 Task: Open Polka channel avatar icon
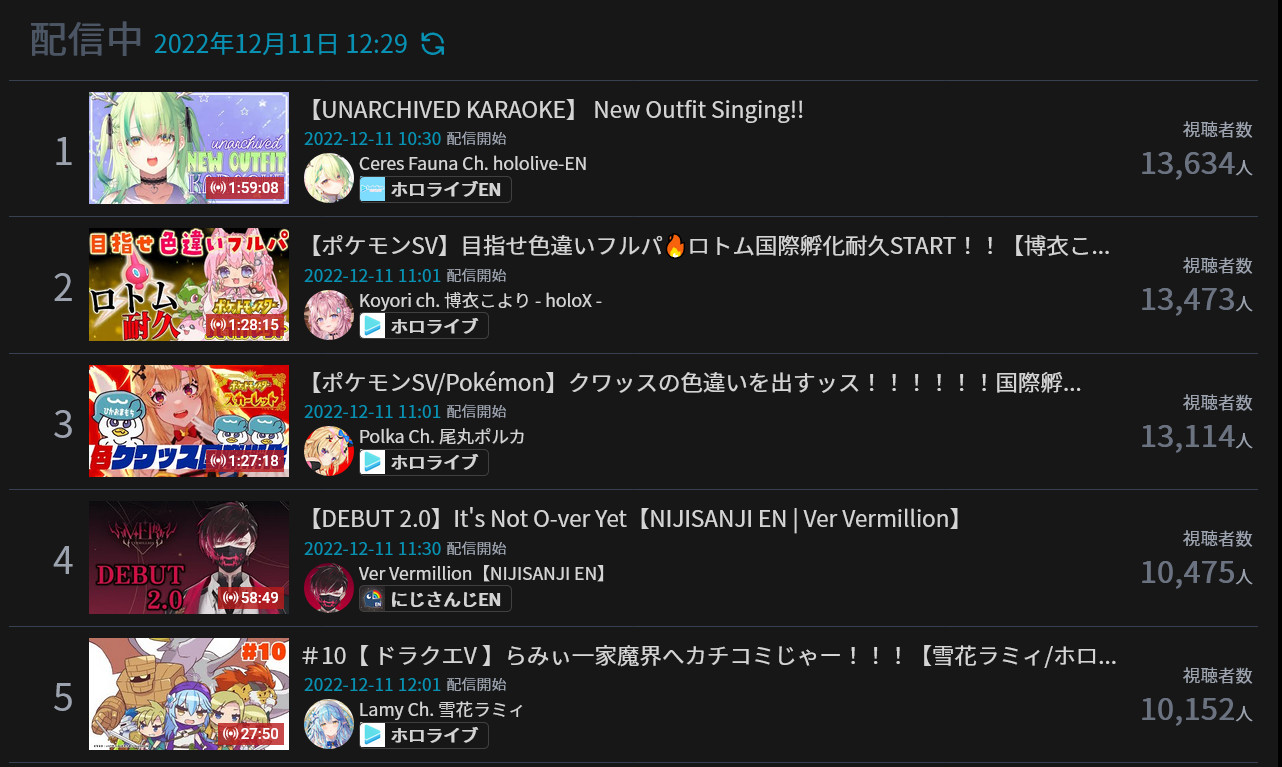pos(329,450)
